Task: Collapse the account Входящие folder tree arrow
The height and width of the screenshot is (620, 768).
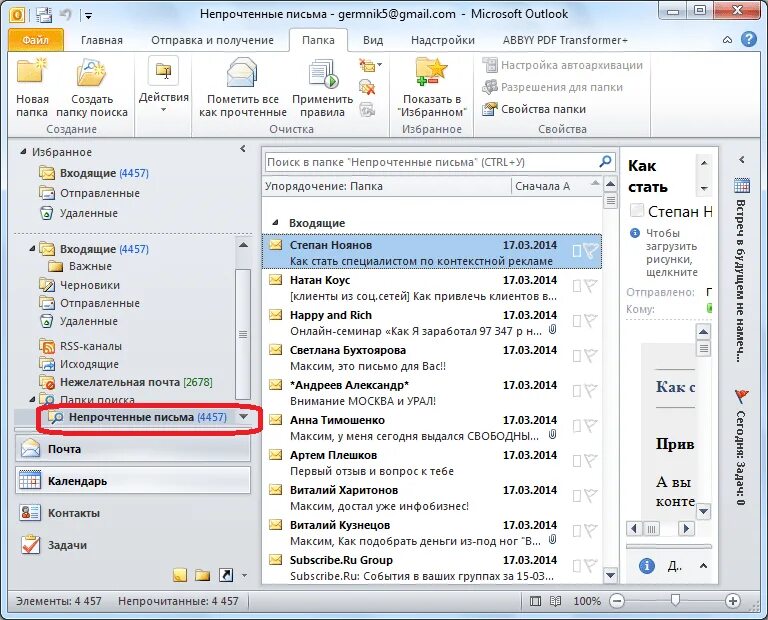Action: tap(32, 248)
